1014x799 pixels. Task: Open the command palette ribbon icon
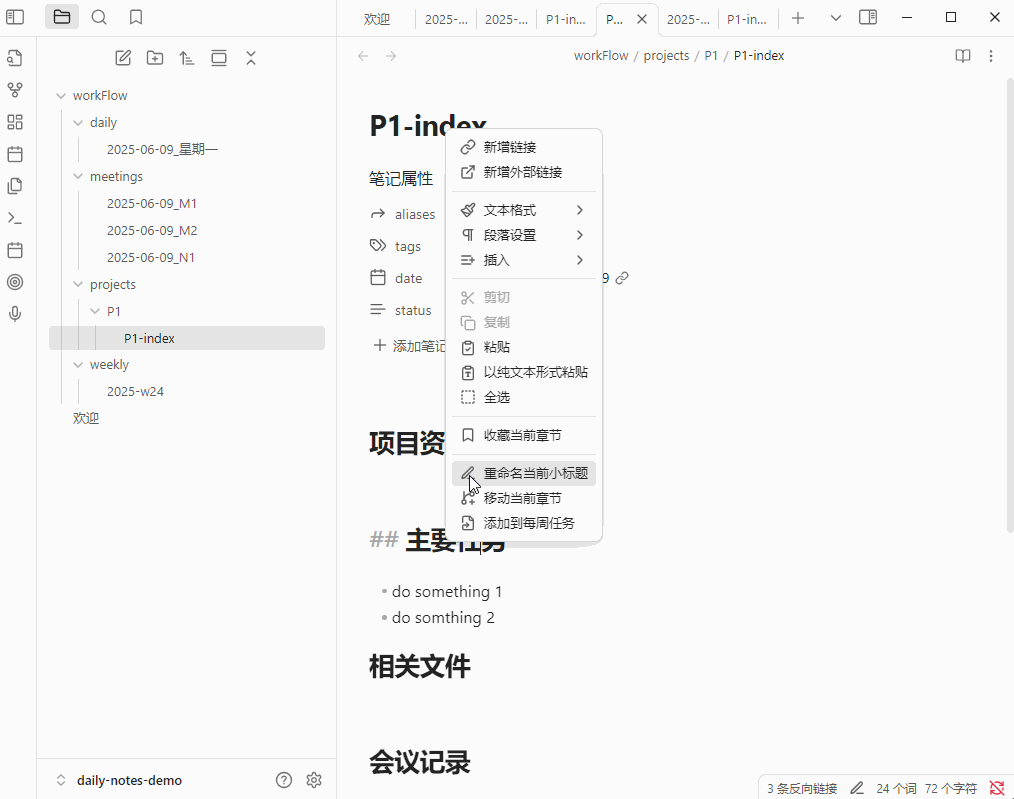click(x=15, y=218)
